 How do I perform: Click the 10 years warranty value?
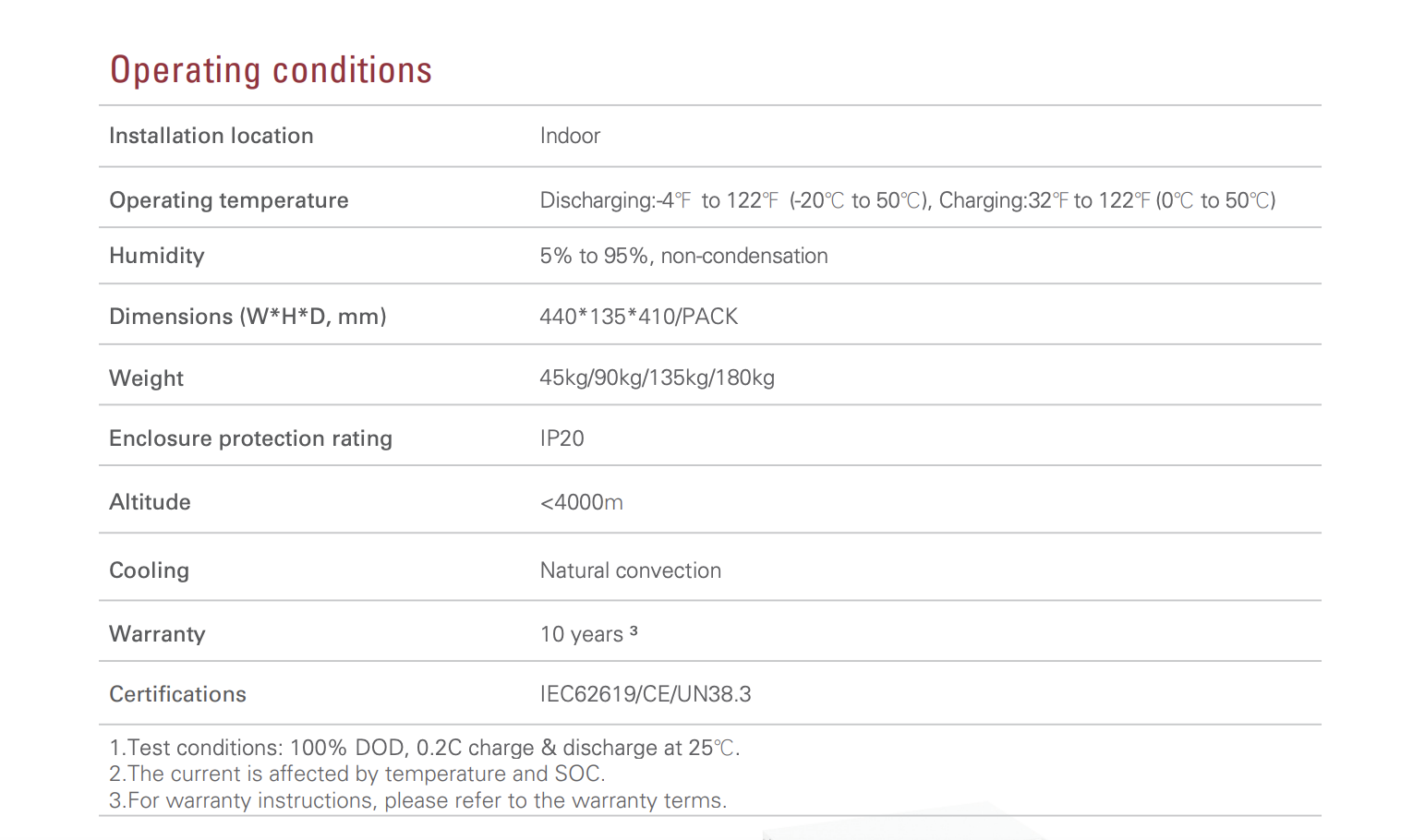click(x=582, y=634)
